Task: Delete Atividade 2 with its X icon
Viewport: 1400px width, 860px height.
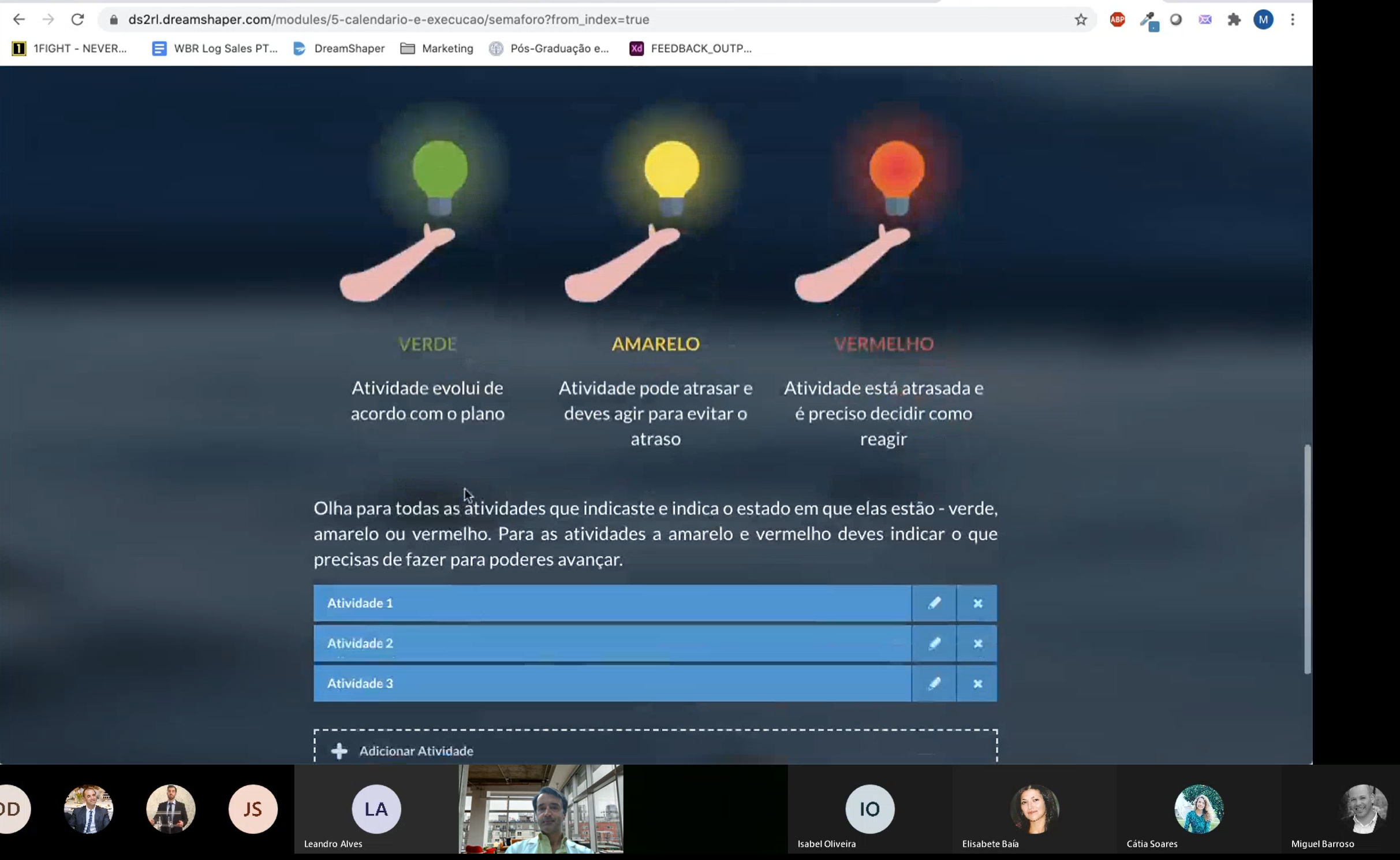Action: (x=977, y=643)
